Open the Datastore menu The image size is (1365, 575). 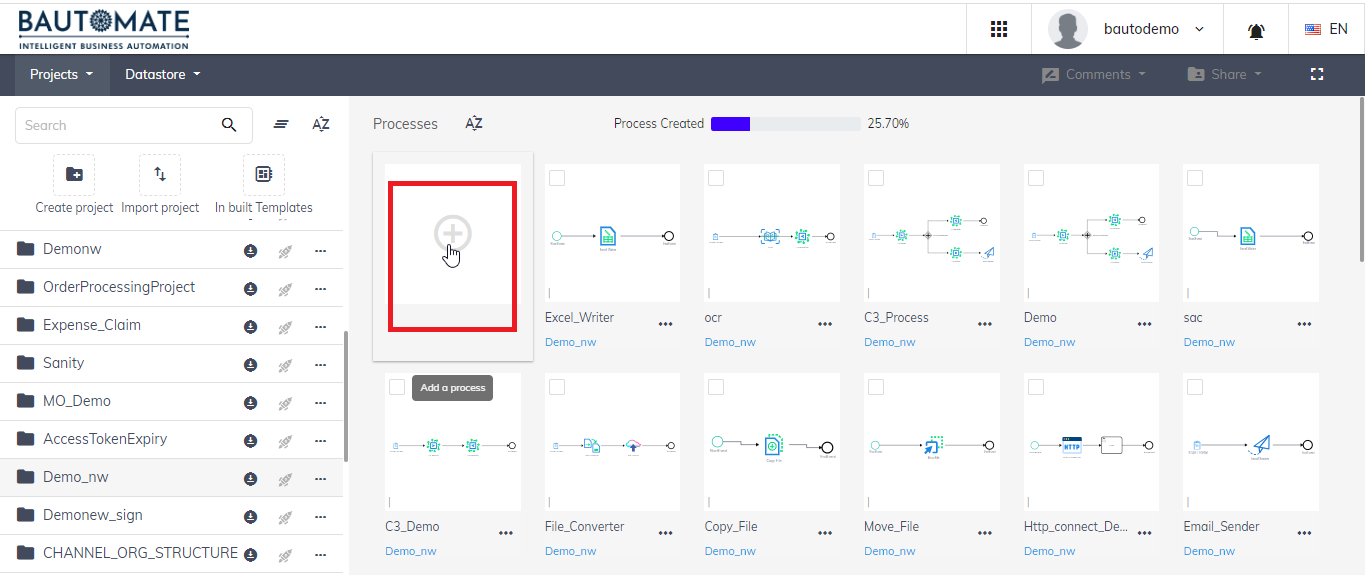163,74
